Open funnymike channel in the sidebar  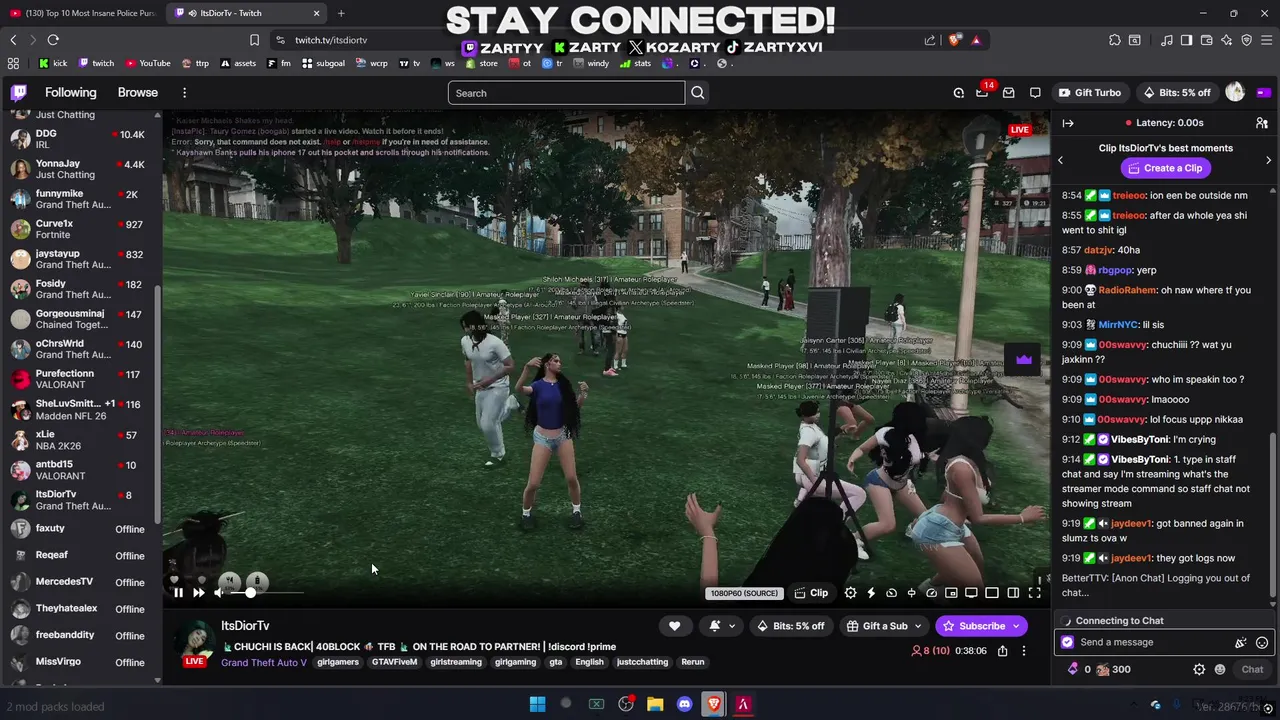(x=80, y=199)
